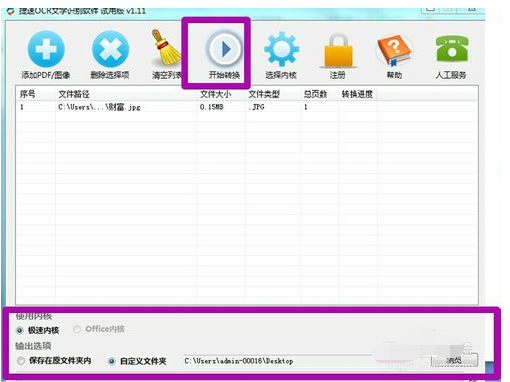Click the 转换进度 column header
This screenshot has height=382, width=510.
[358, 94]
